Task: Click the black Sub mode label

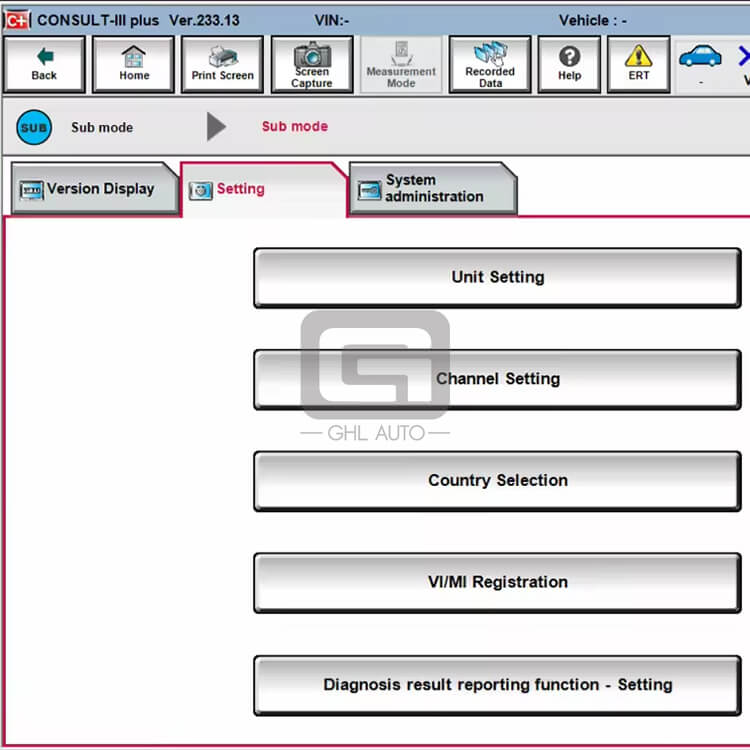Action: (x=102, y=127)
